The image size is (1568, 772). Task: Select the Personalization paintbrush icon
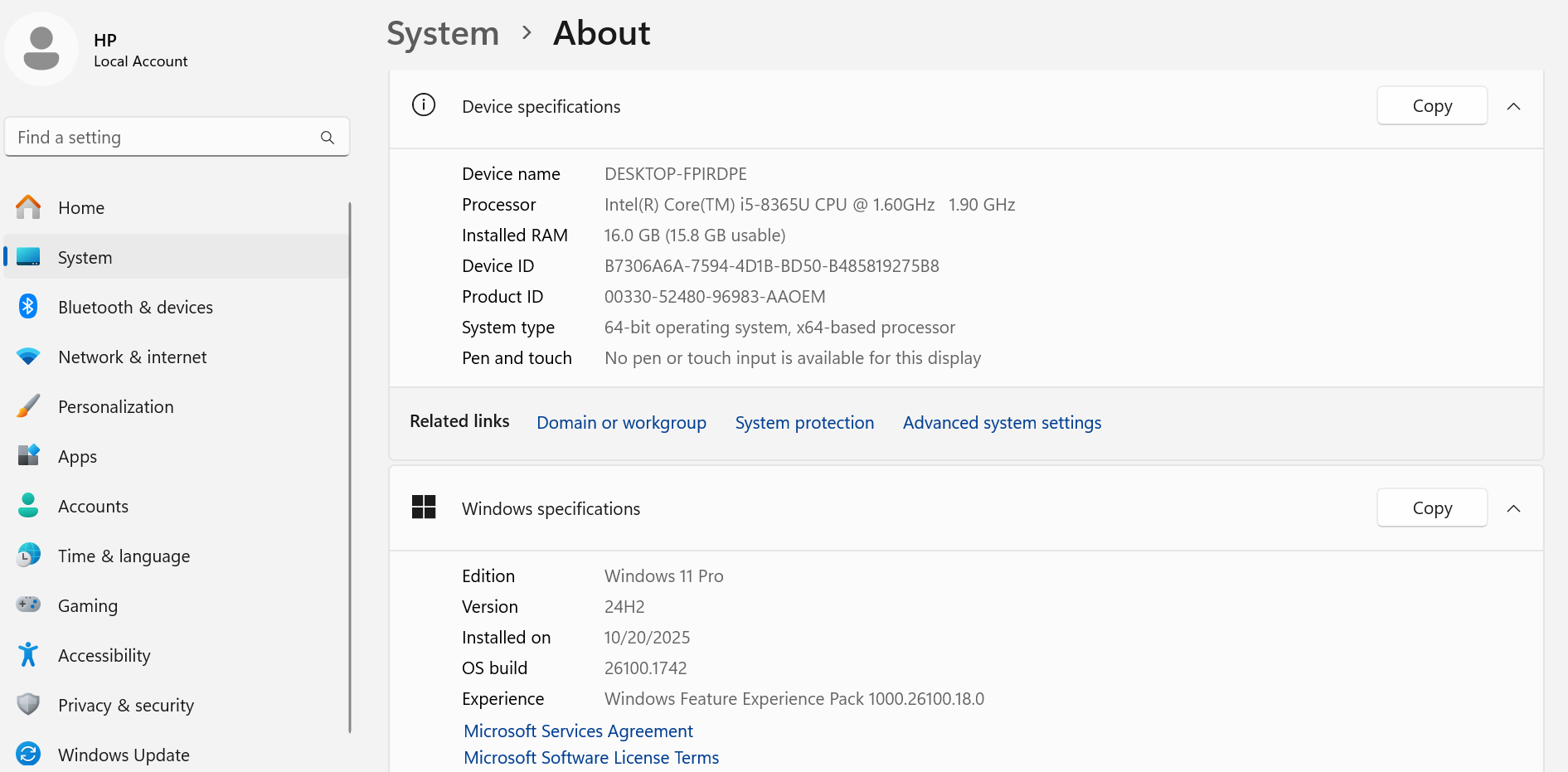[28, 406]
